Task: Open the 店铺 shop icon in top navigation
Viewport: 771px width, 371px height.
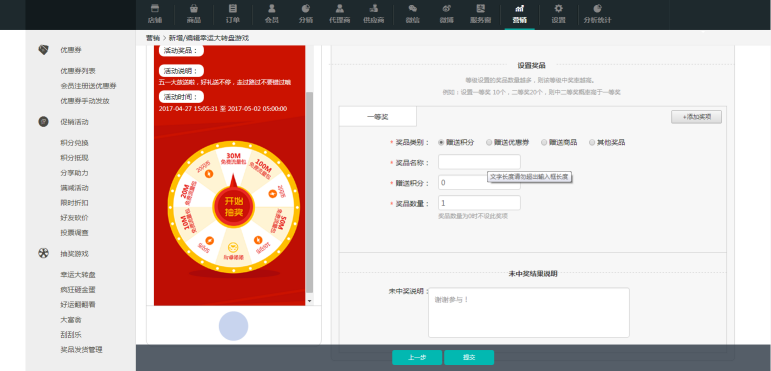Action: [x=154, y=8]
